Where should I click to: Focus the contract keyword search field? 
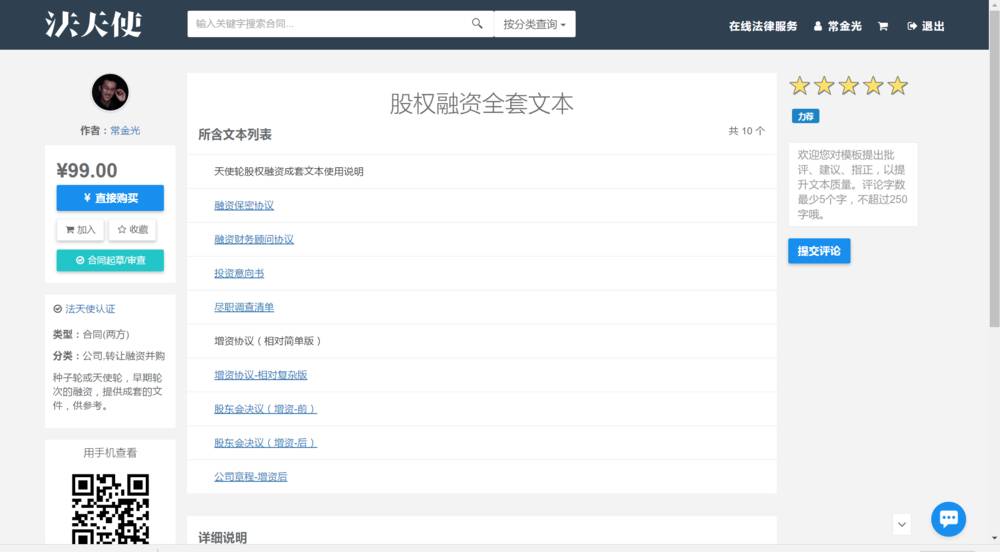point(325,24)
